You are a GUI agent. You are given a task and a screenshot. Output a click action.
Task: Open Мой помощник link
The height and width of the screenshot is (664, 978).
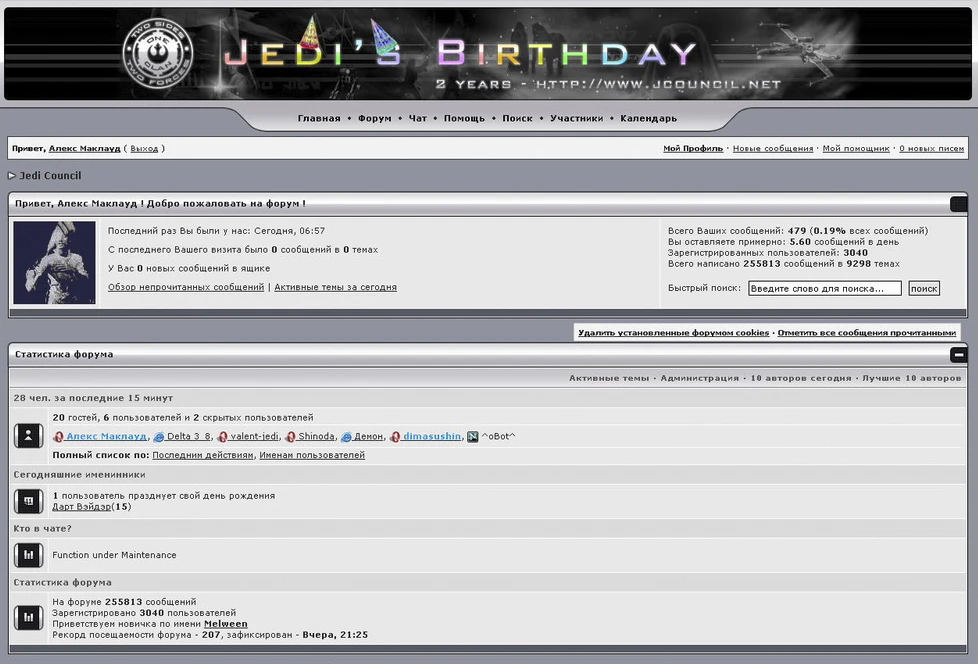pos(856,148)
